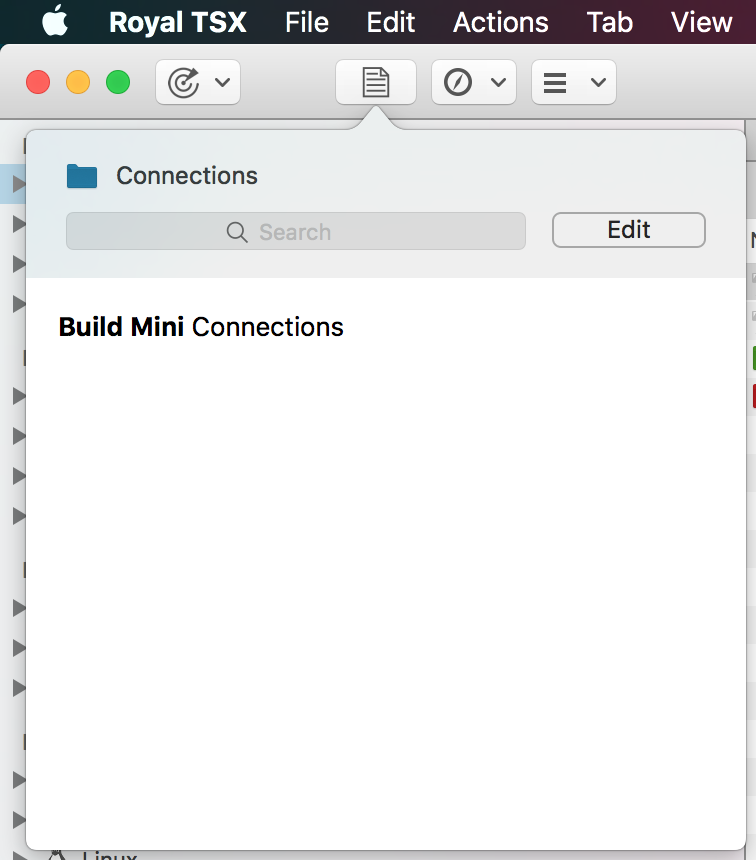Close the window with the red button

pyautogui.click(x=38, y=82)
